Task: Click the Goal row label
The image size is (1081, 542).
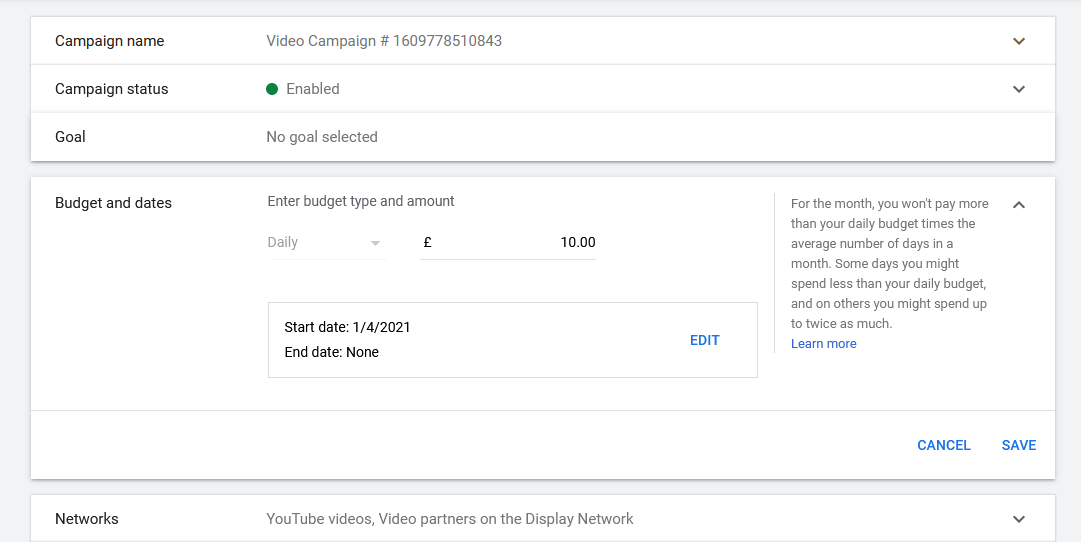Action: tap(70, 137)
